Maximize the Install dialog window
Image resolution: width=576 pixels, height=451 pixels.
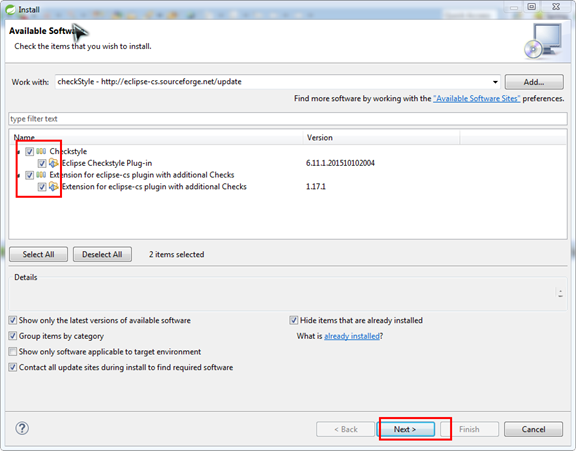532,7
